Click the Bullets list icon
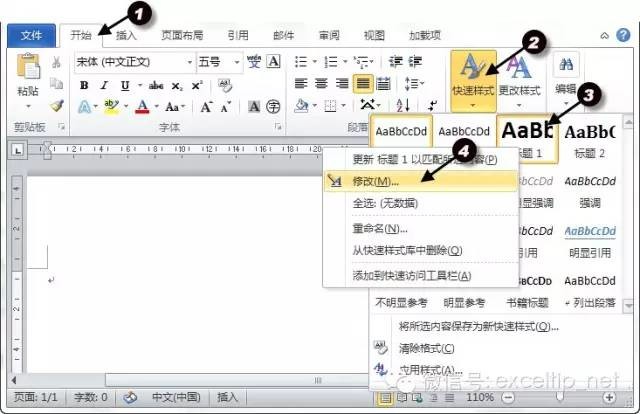The height and width of the screenshot is (414, 640). (x=301, y=62)
